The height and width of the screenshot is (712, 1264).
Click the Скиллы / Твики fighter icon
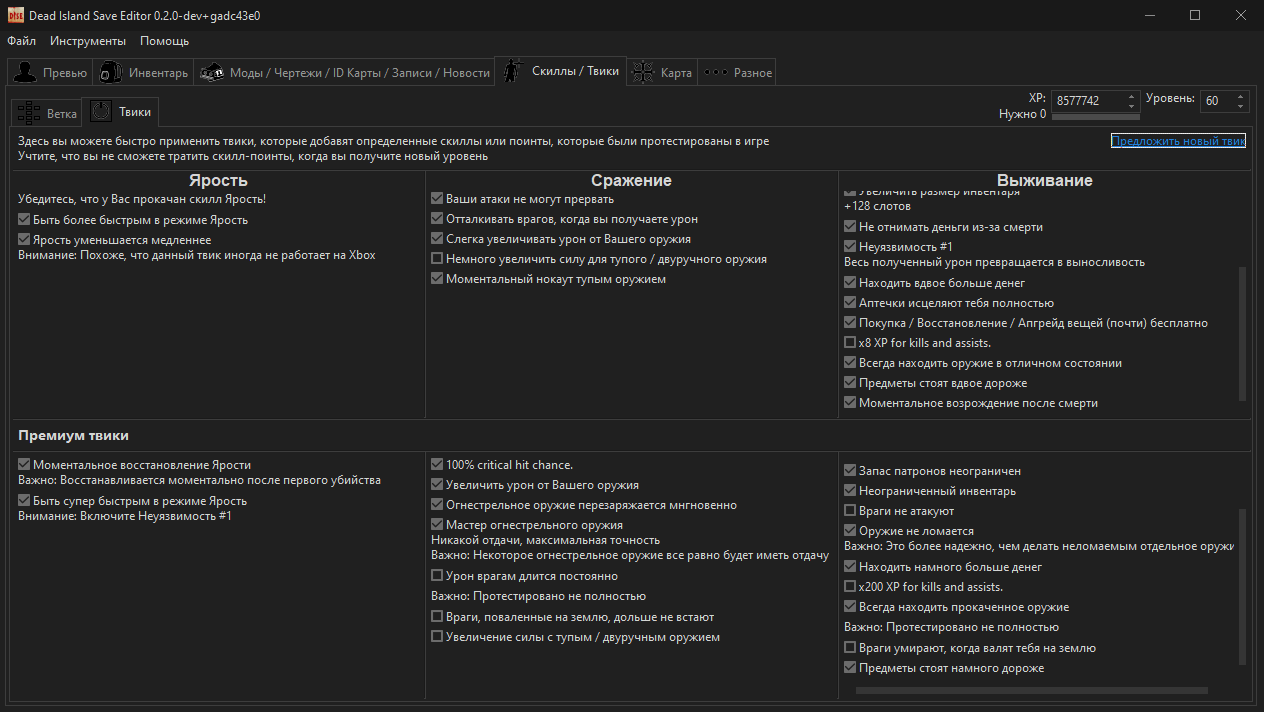pyautogui.click(x=512, y=71)
